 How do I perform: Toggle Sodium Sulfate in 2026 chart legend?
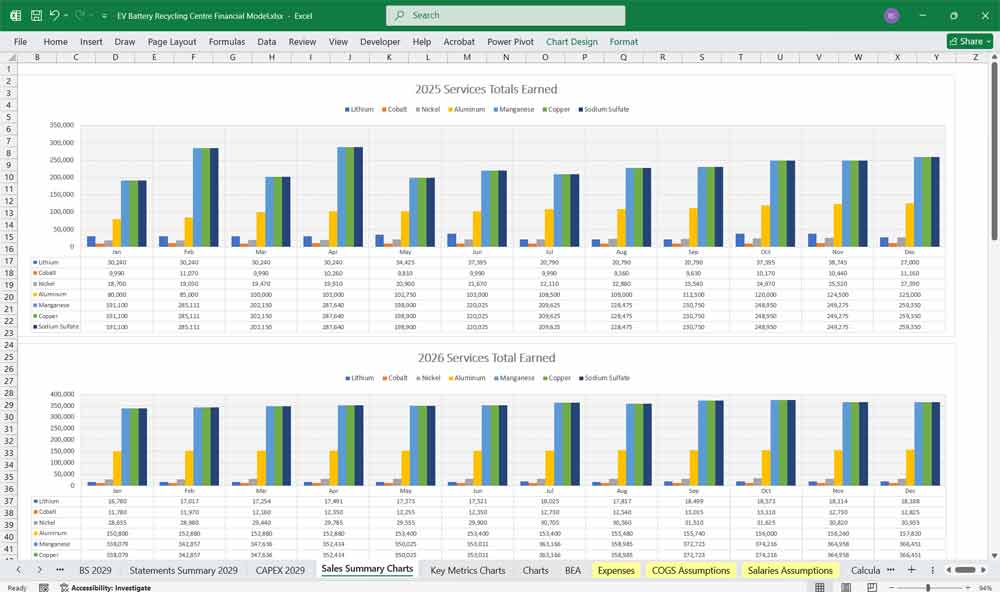(x=606, y=378)
